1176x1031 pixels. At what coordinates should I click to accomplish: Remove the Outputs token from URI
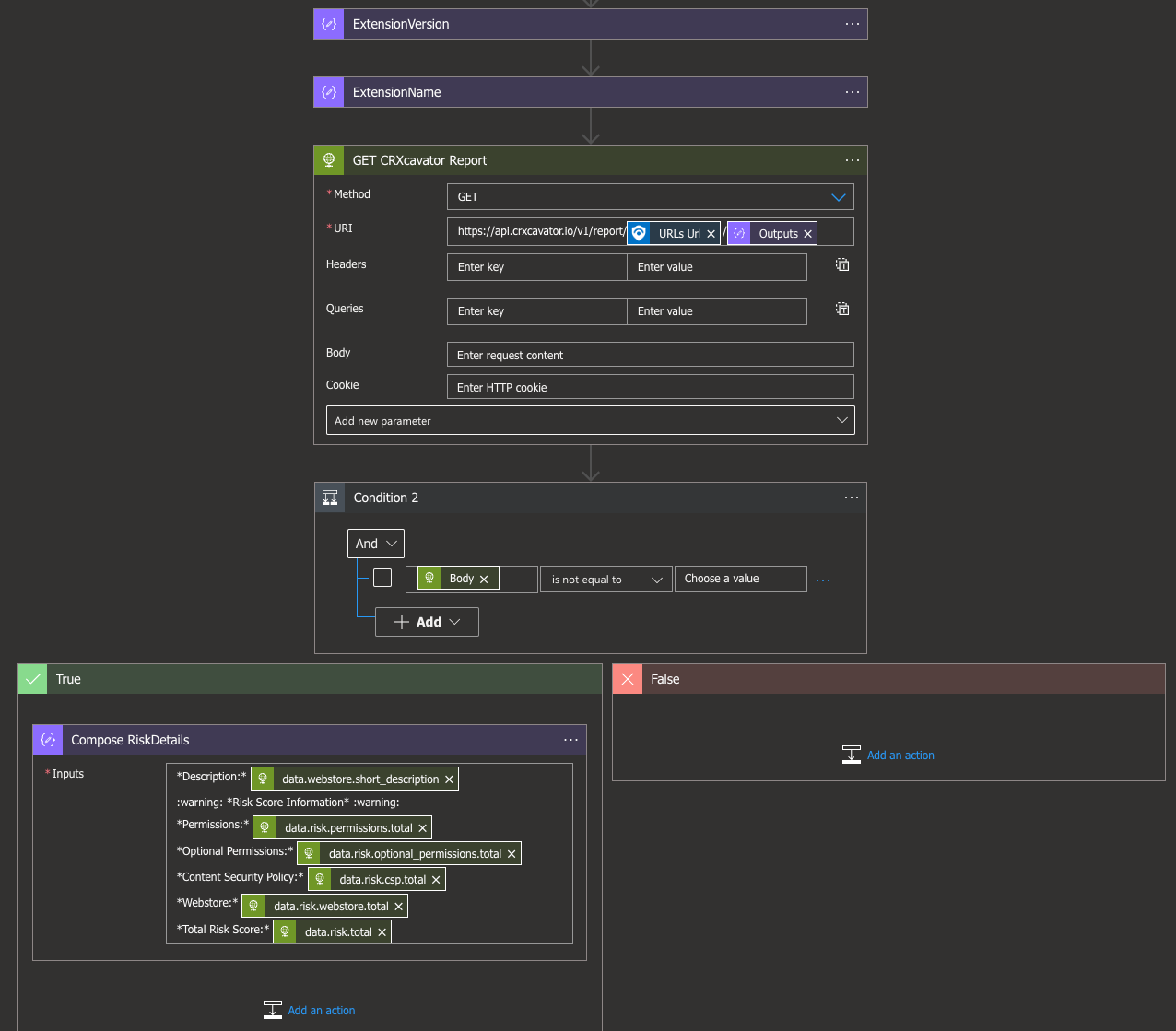click(x=807, y=234)
